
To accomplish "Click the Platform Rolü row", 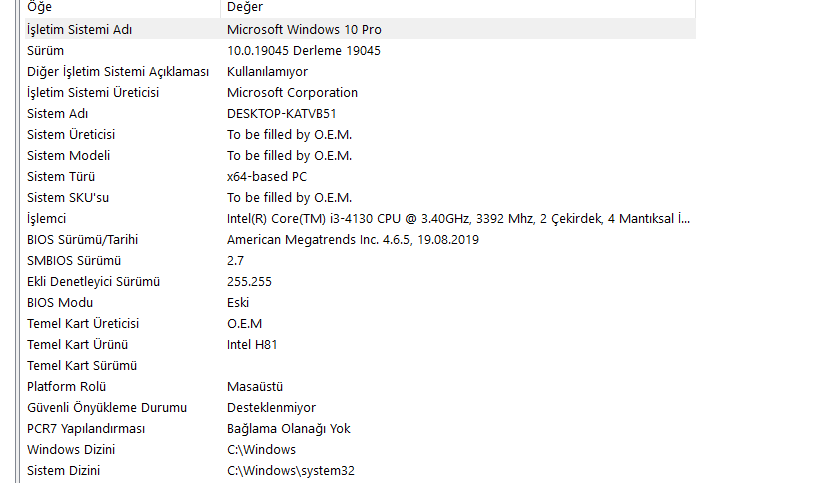I will [x=66, y=386].
